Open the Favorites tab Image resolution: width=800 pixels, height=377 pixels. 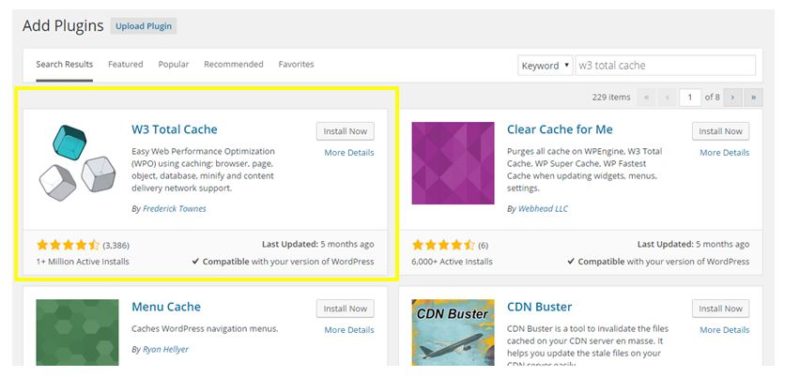[x=296, y=64]
